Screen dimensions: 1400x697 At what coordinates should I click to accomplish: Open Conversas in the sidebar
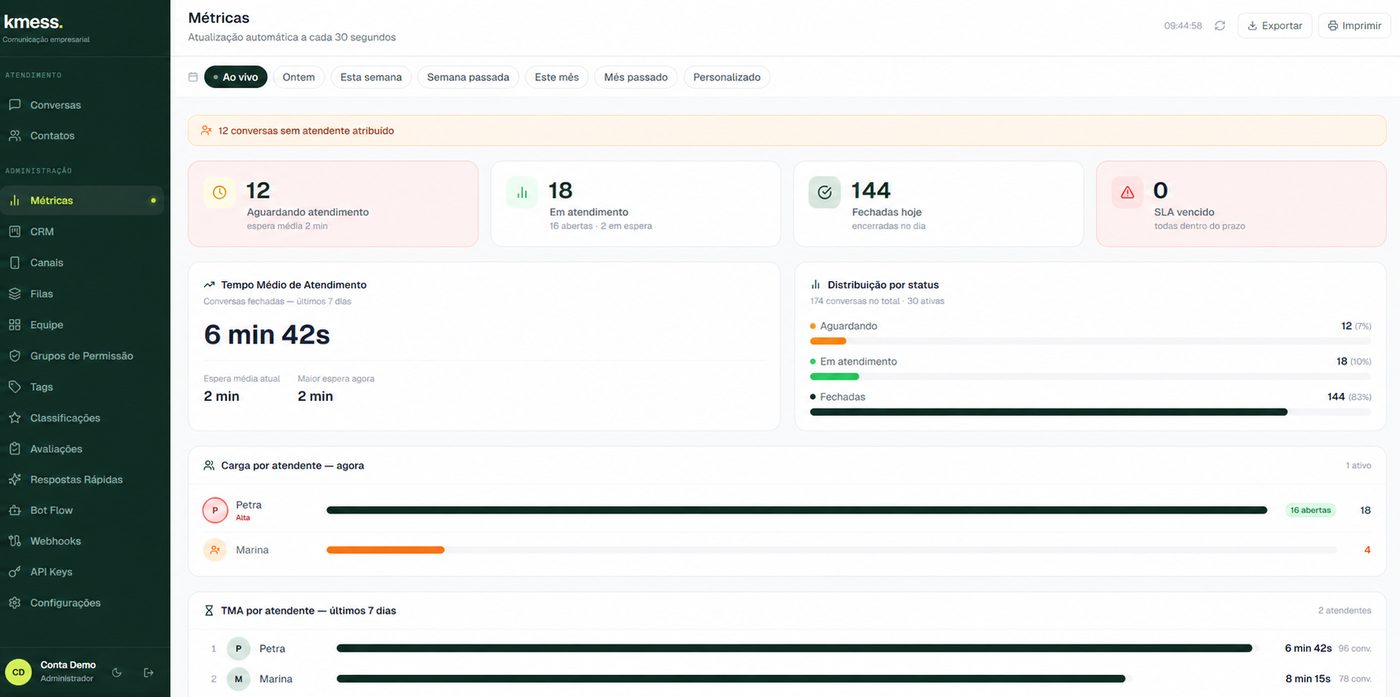82,105
